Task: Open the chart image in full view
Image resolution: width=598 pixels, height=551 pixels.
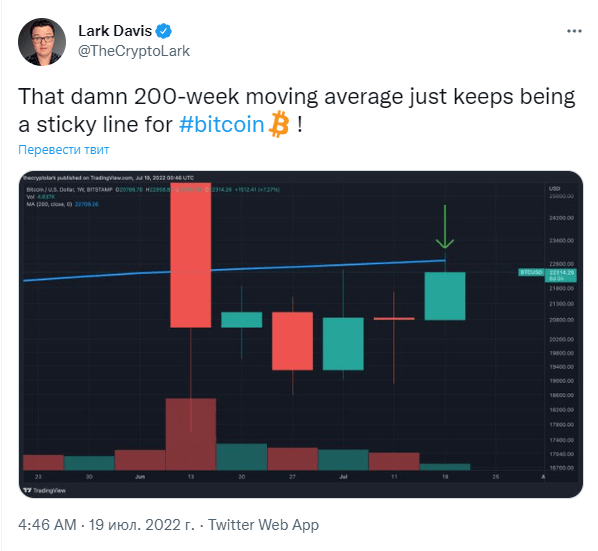Action: [301, 334]
